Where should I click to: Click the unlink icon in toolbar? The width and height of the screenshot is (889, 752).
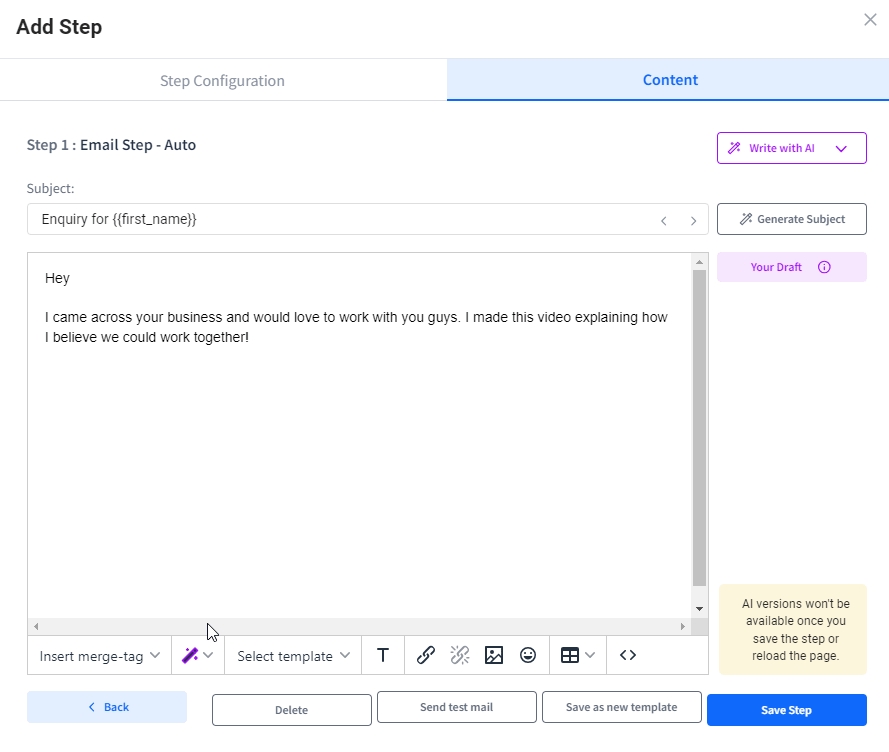point(460,655)
